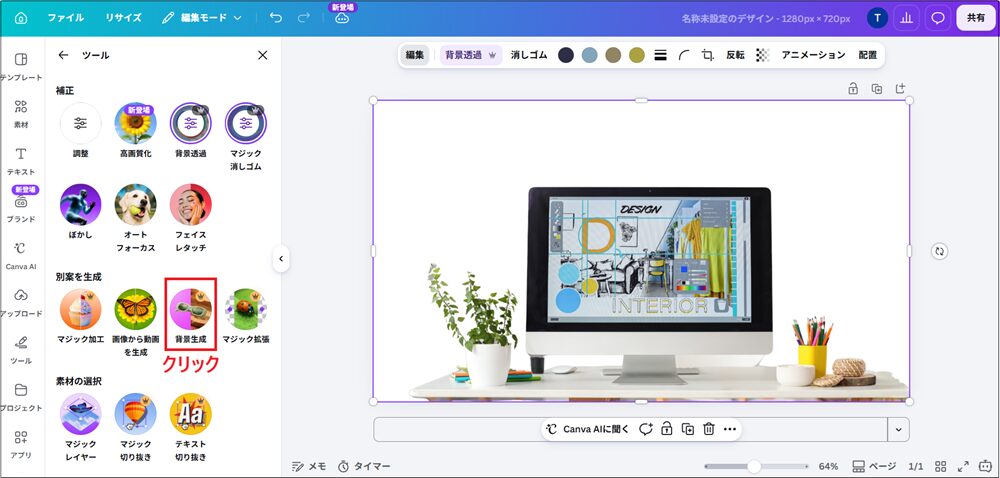Open more options ellipsis in floating bar
The width and height of the screenshot is (1000, 478).
(x=730, y=430)
